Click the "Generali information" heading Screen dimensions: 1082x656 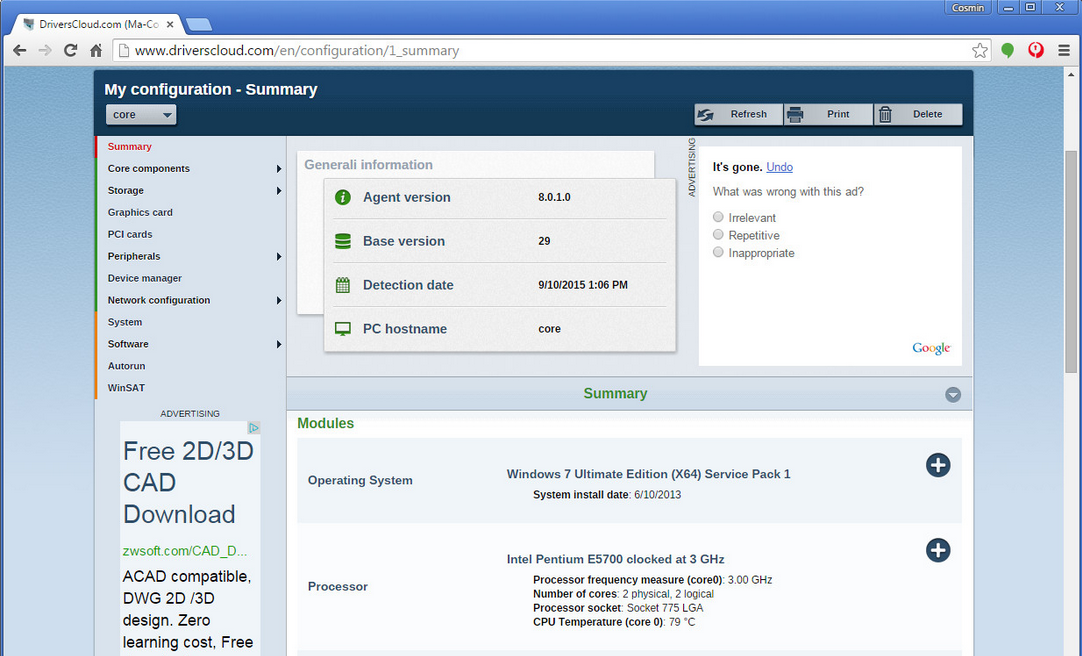[x=368, y=165]
